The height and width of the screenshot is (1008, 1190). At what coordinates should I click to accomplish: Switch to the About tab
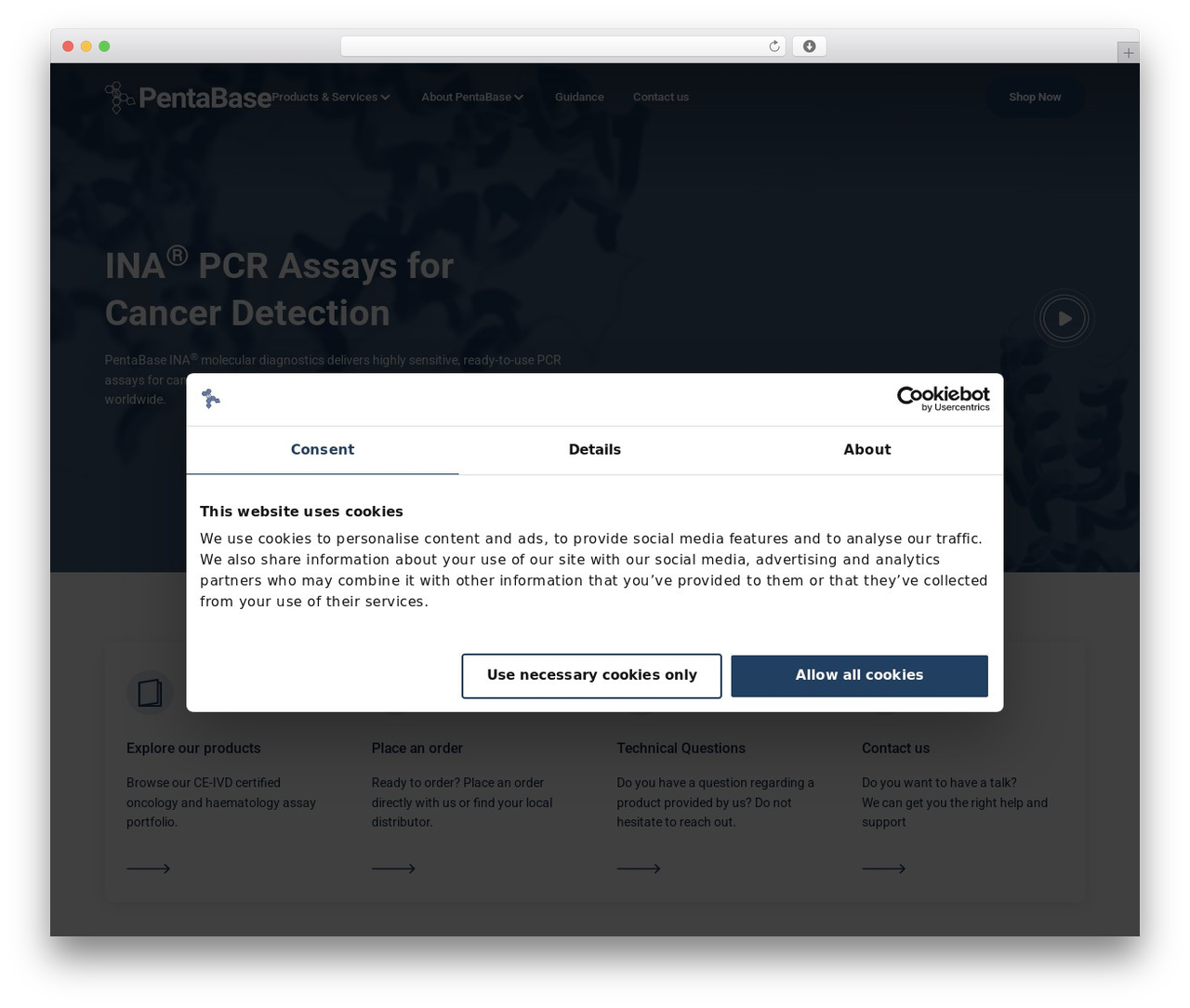coord(867,450)
